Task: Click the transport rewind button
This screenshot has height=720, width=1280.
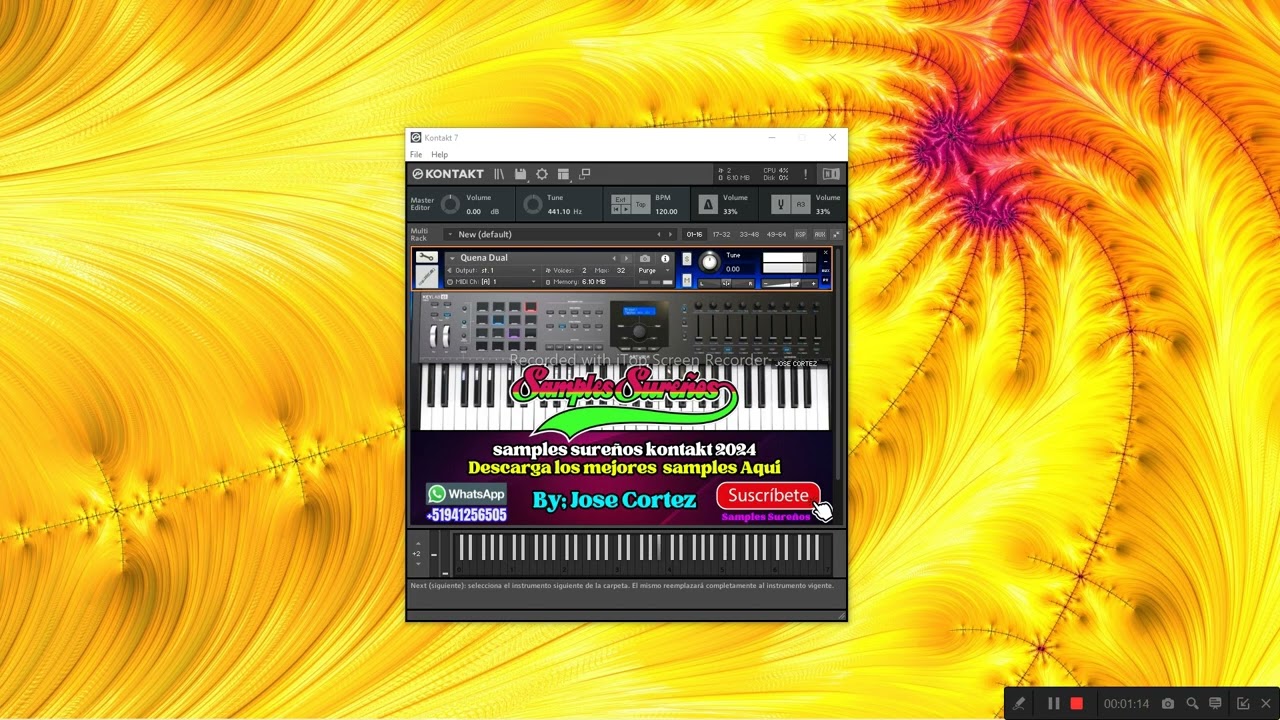Action: point(615,209)
